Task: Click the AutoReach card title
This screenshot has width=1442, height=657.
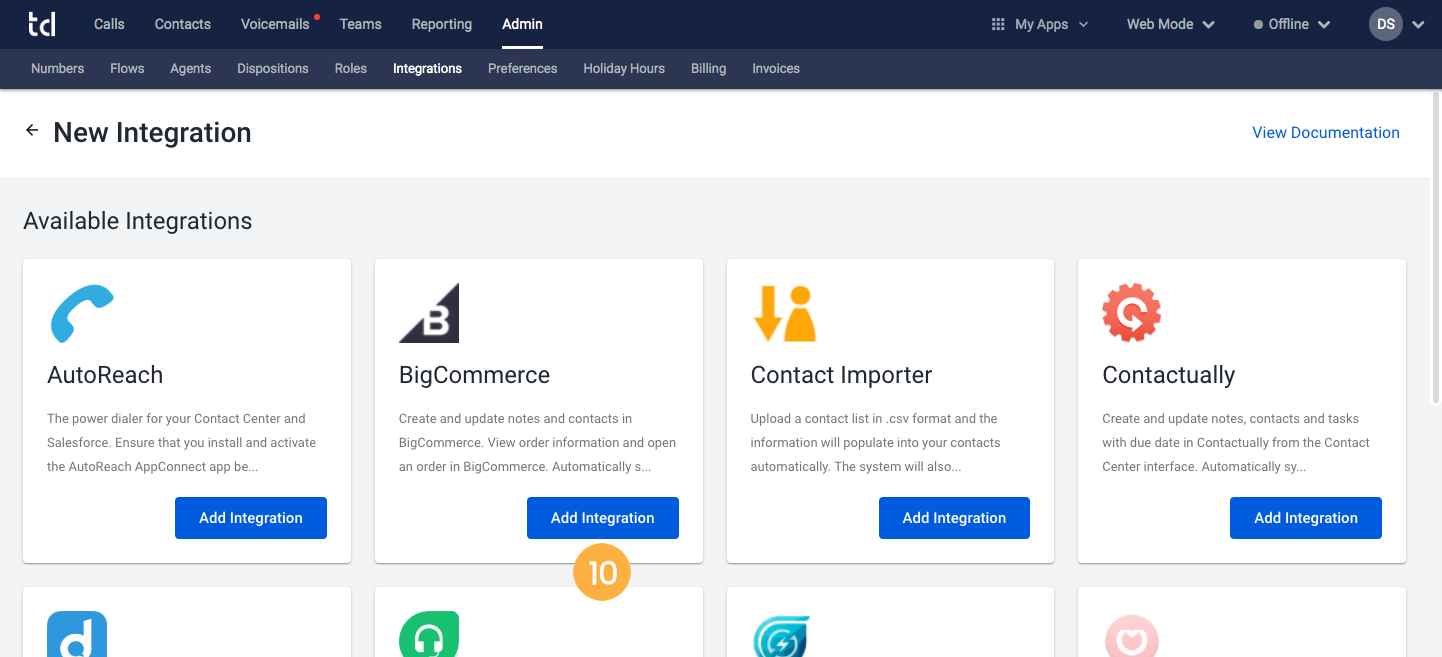Action: click(105, 375)
